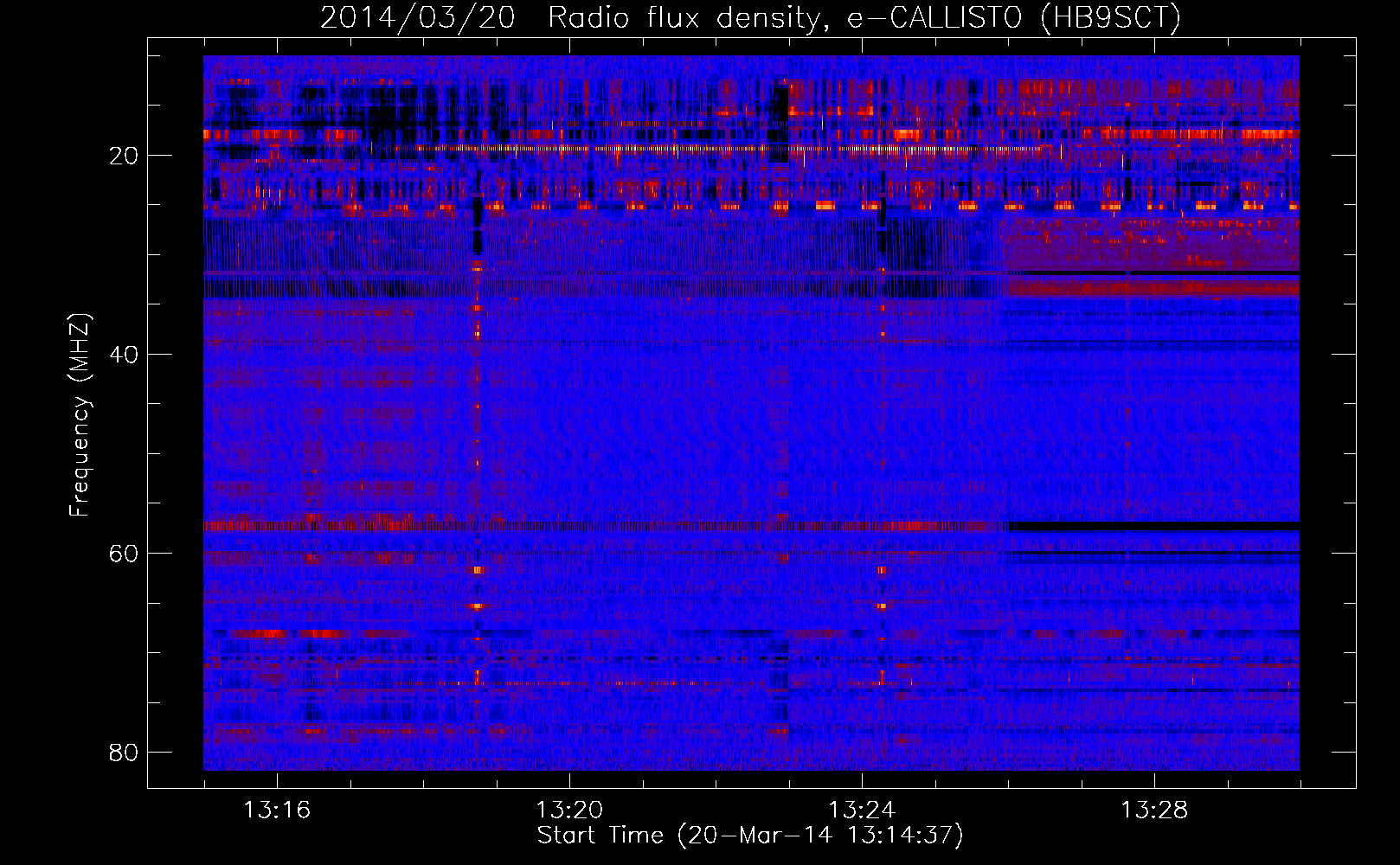Click the 60 MHz frequency tick label

(124, 554)
